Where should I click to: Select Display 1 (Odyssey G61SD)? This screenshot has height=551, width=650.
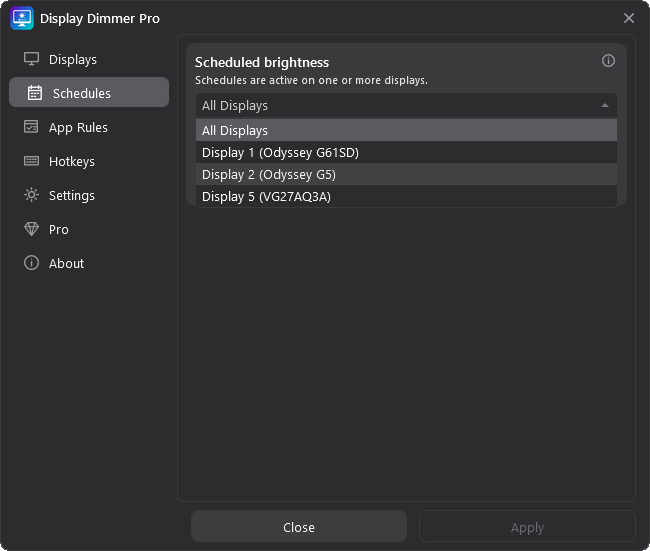tap(406, 152)
